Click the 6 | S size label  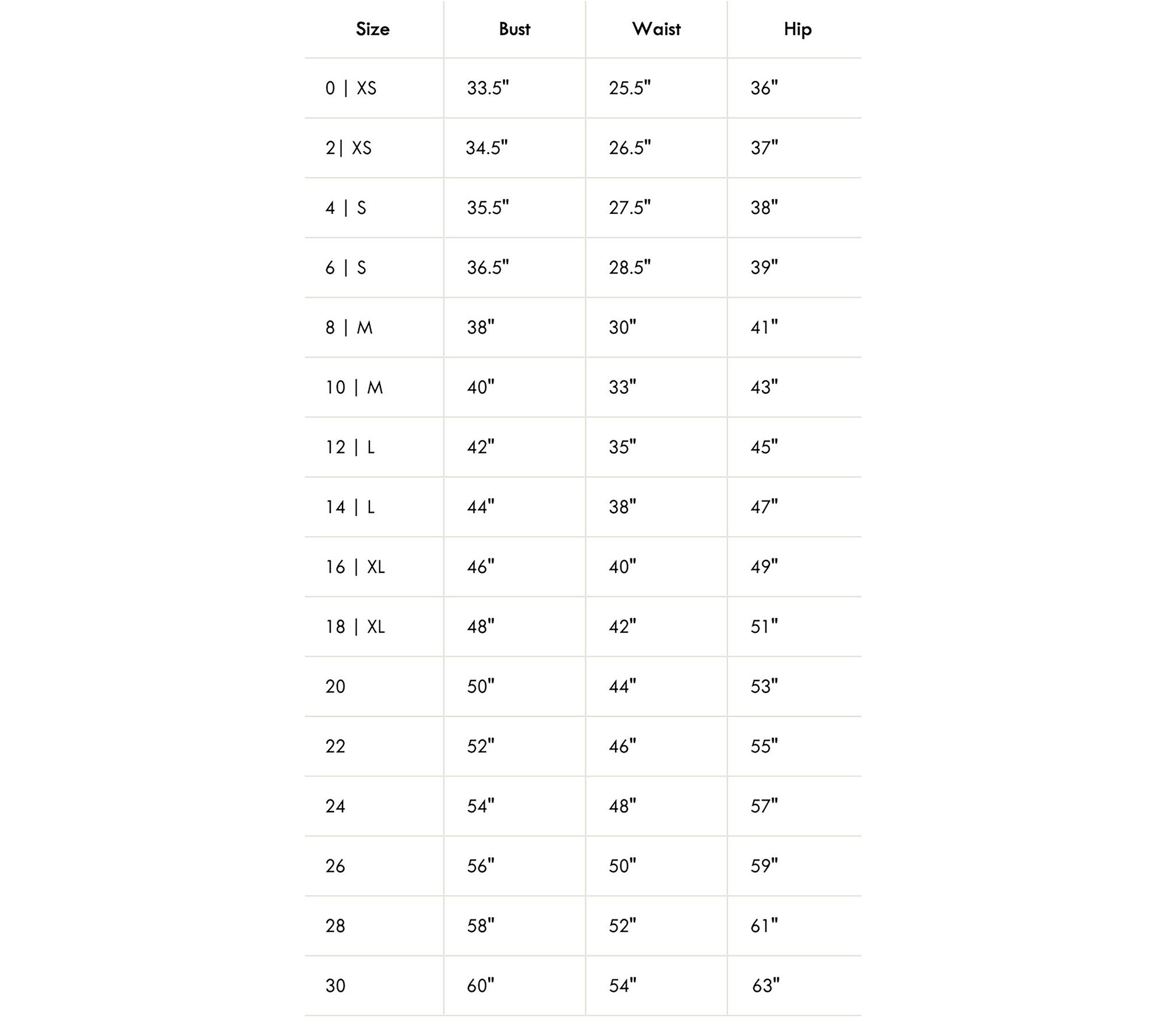click(345, 268)
